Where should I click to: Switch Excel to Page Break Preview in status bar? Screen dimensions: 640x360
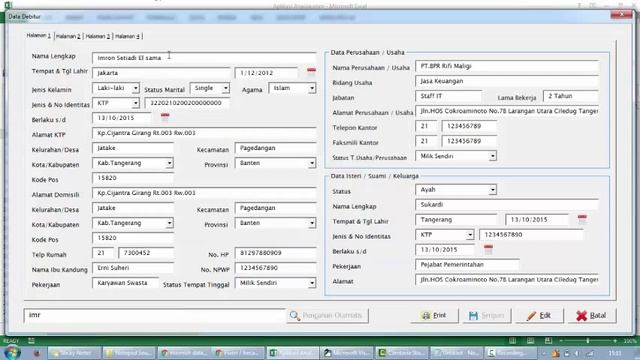pos(548,341)
